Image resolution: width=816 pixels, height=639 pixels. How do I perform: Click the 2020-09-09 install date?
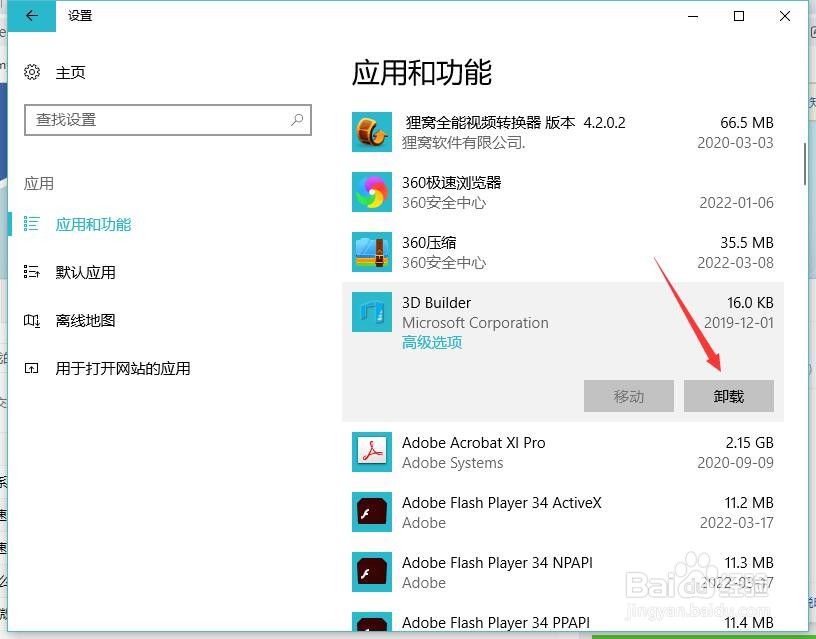point(735,462)
